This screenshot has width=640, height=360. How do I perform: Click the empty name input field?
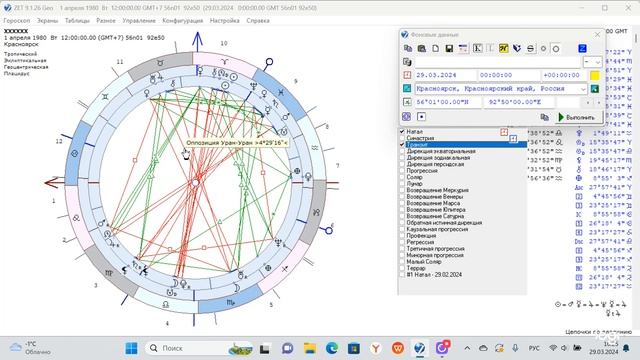click(x=498, y=62)
